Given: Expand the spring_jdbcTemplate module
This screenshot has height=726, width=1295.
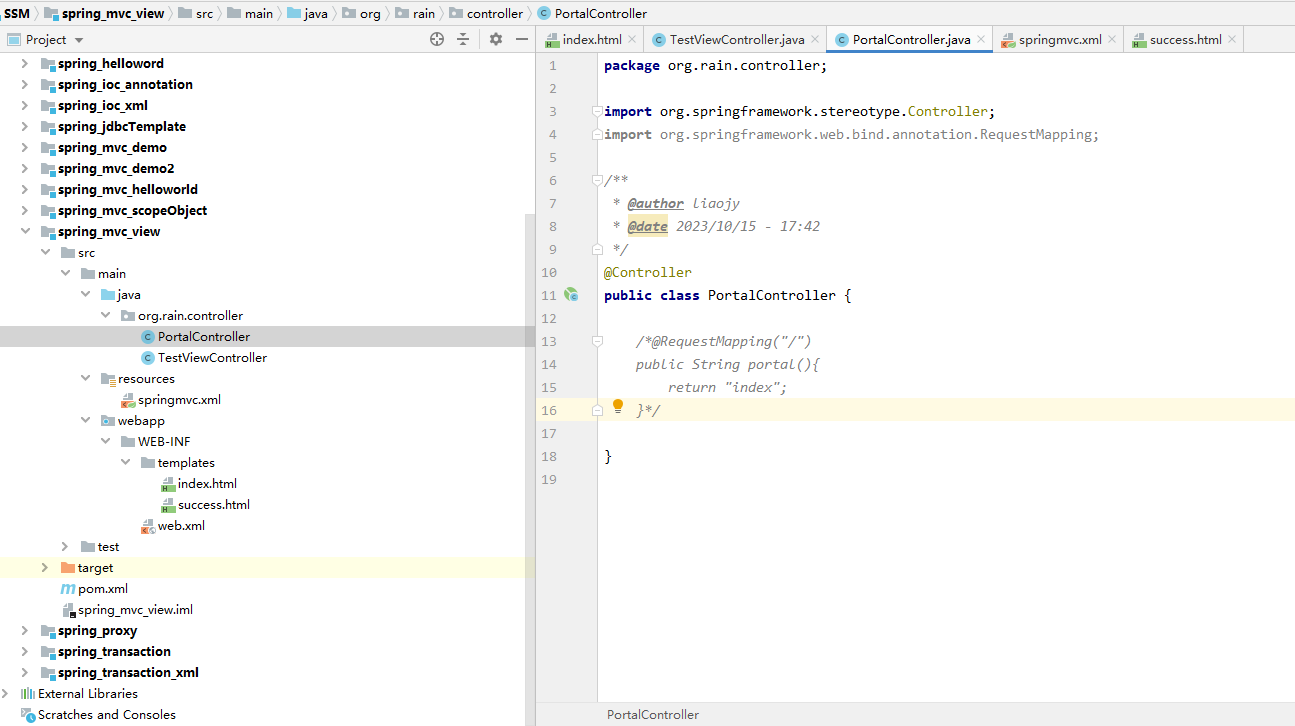Looking at the screenshot, I should [25, 126].
